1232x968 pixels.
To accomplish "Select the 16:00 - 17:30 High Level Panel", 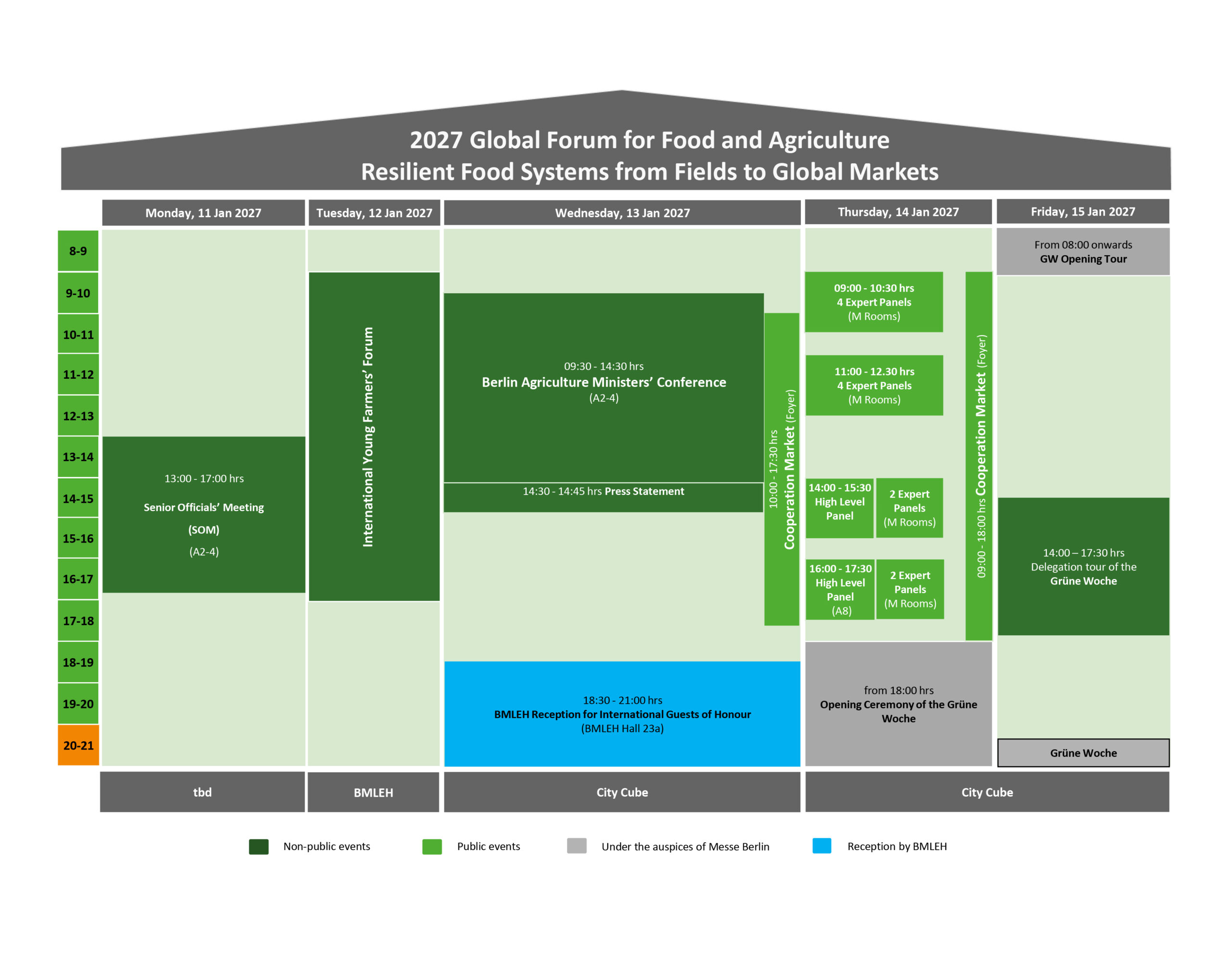I will pos(840,589).
